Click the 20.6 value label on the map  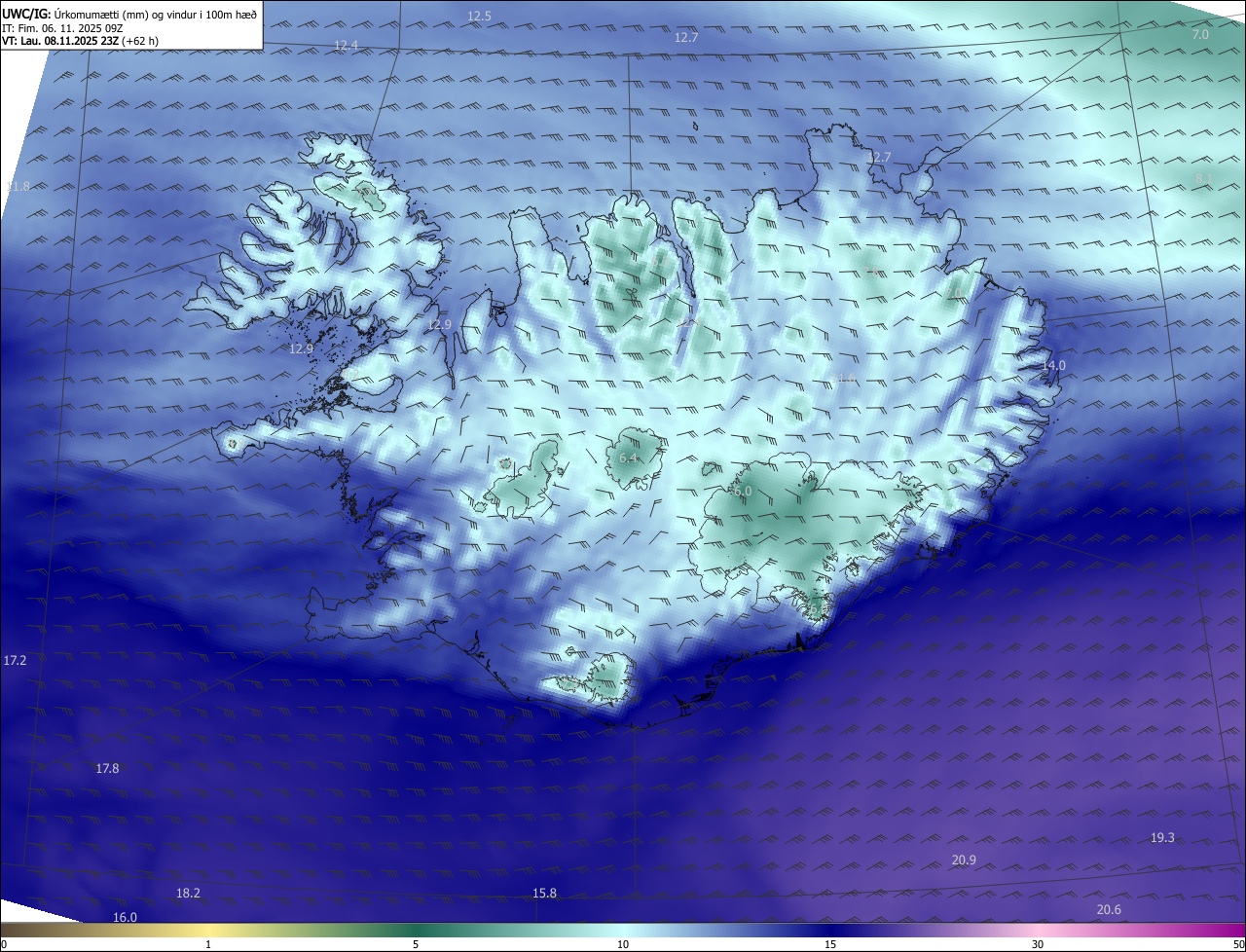tap(1109, 910)
